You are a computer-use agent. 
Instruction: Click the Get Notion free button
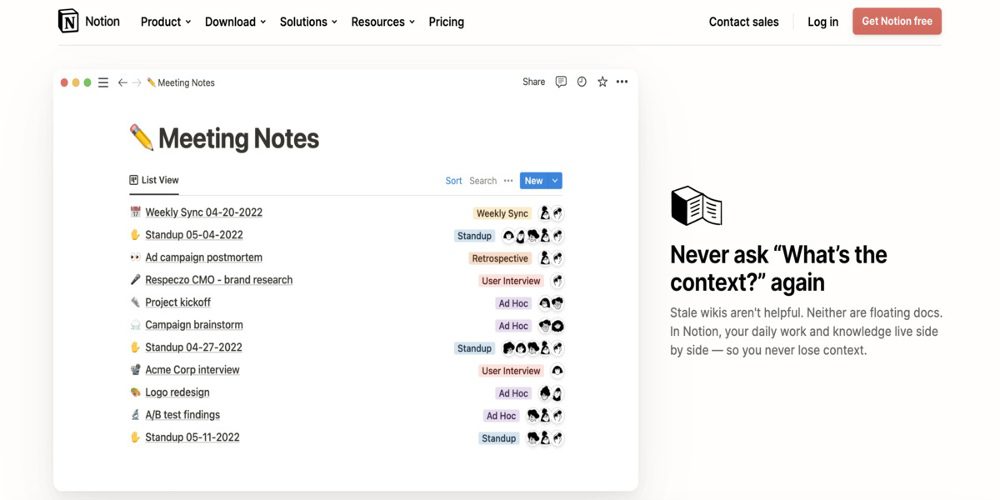click(897, 21)
